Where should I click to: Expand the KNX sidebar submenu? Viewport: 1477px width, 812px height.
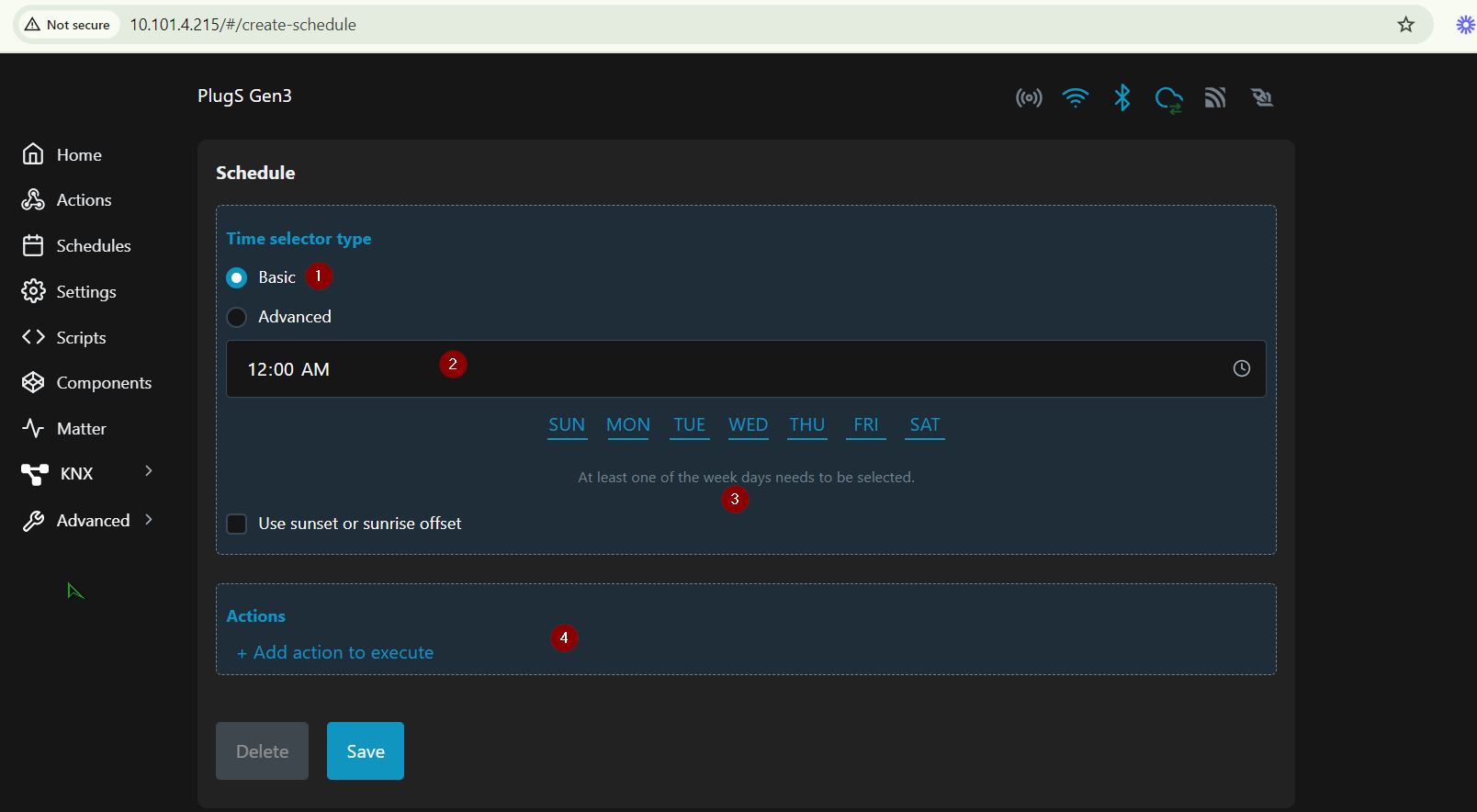(149, 471)
